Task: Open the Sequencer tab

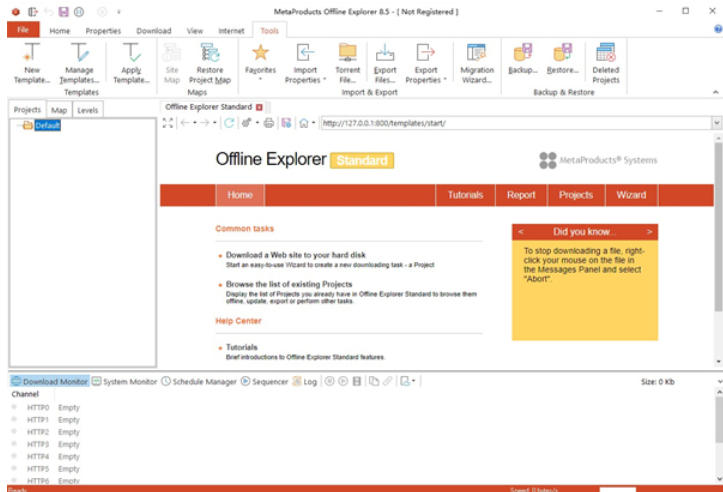Action: [265, 381]
